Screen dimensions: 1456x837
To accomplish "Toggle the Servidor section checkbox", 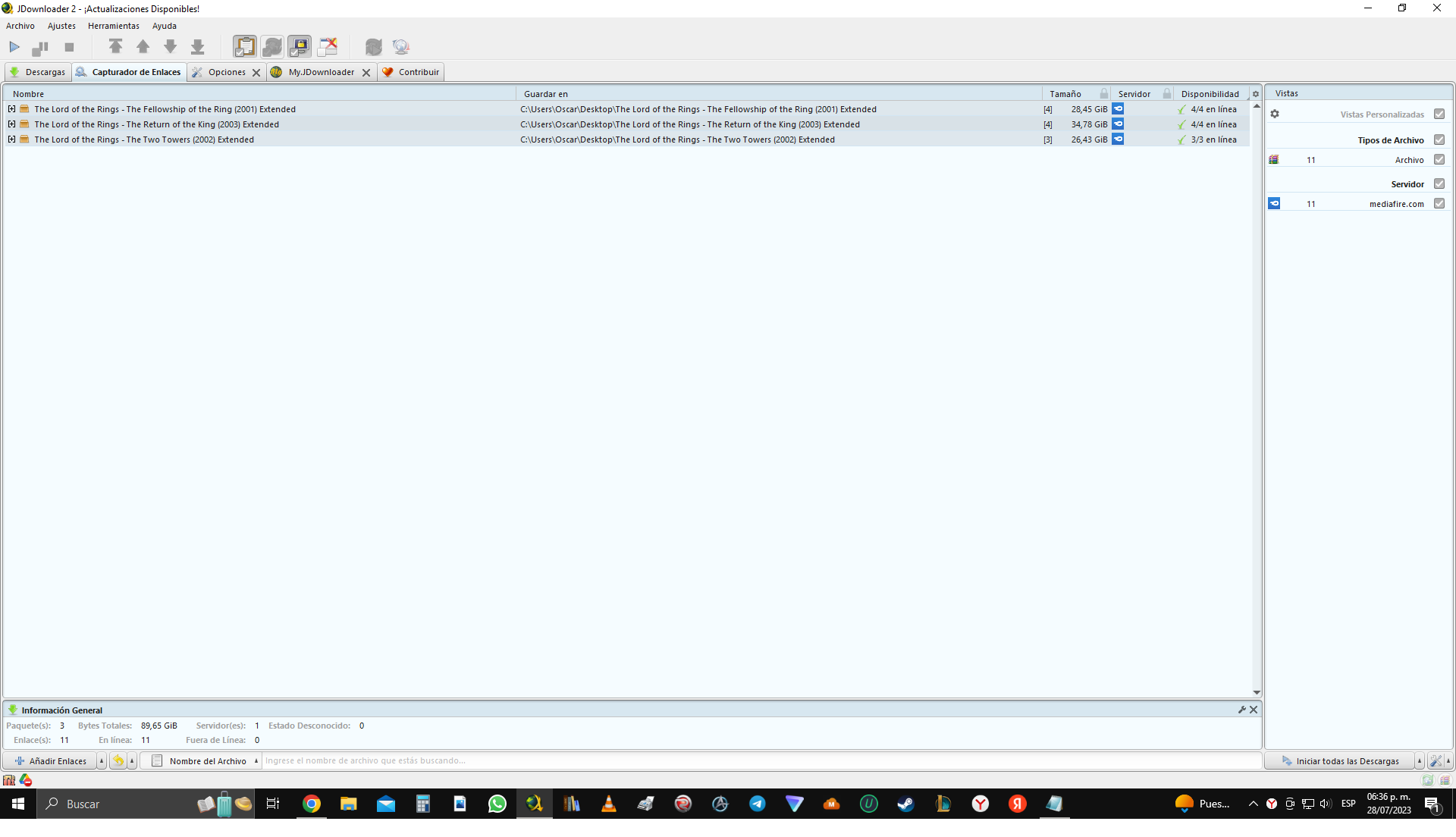I will click(x=1439, y=184).
